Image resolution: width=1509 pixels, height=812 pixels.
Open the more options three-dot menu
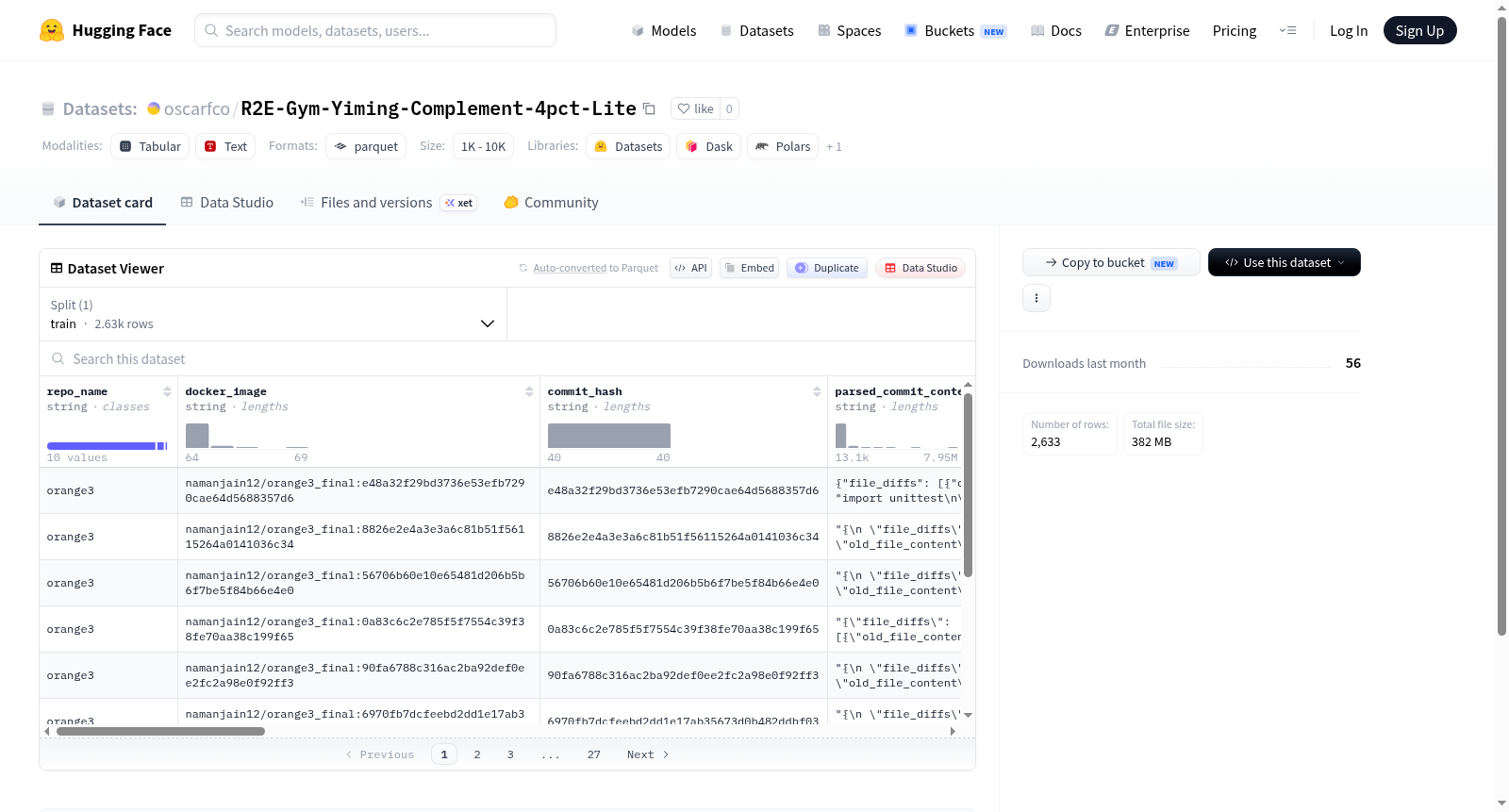1036,298
